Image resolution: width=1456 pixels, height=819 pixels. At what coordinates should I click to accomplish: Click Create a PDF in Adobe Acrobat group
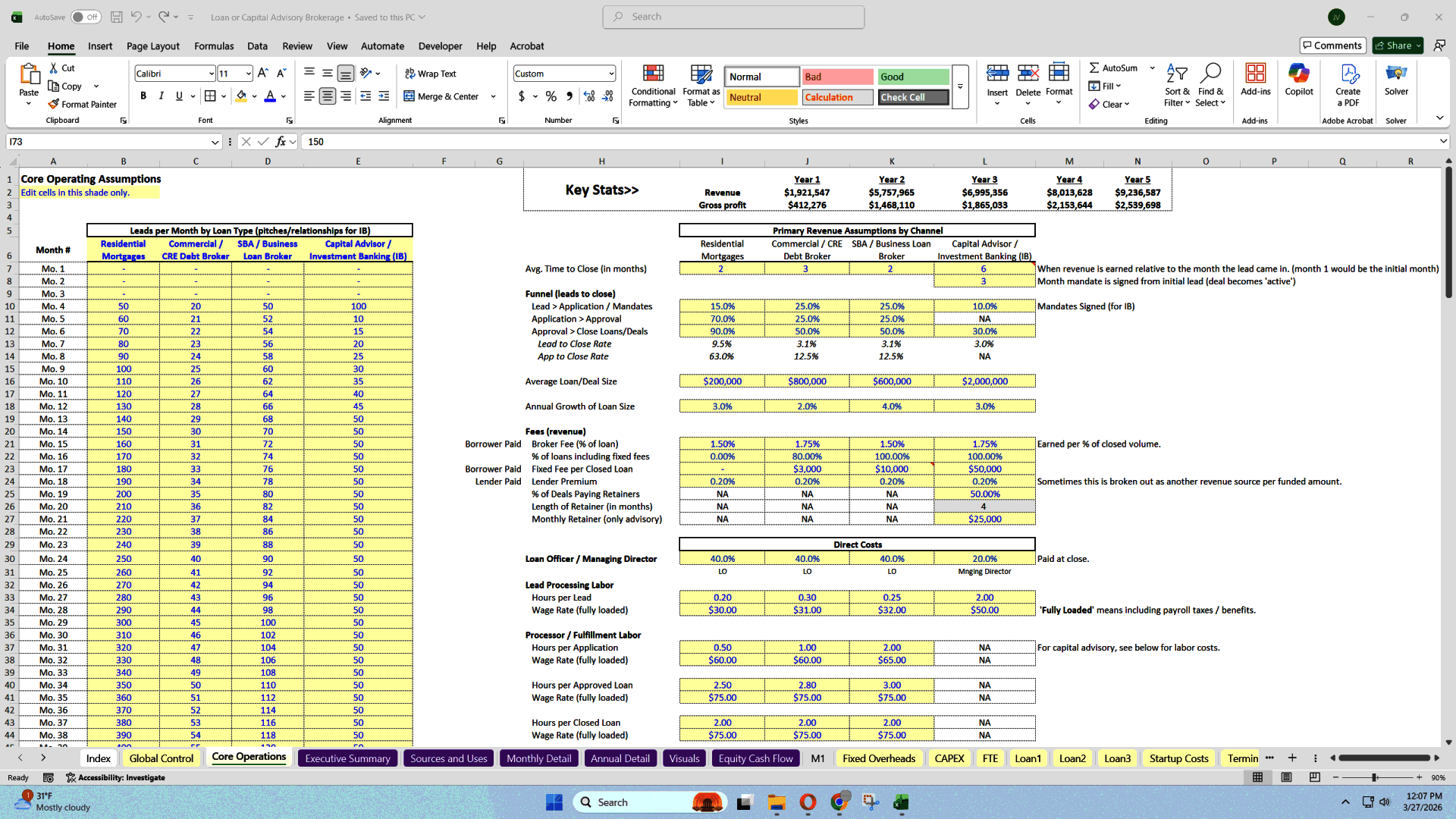[1348, 85]
